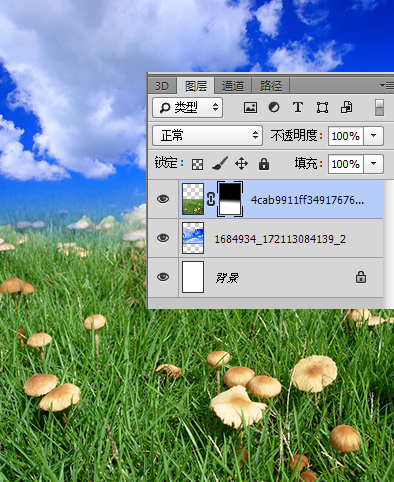The height and width of the screenshot is (482, 394).
Task: Expand the 不透明度 opacity arrow
Action: click(373, 136)
